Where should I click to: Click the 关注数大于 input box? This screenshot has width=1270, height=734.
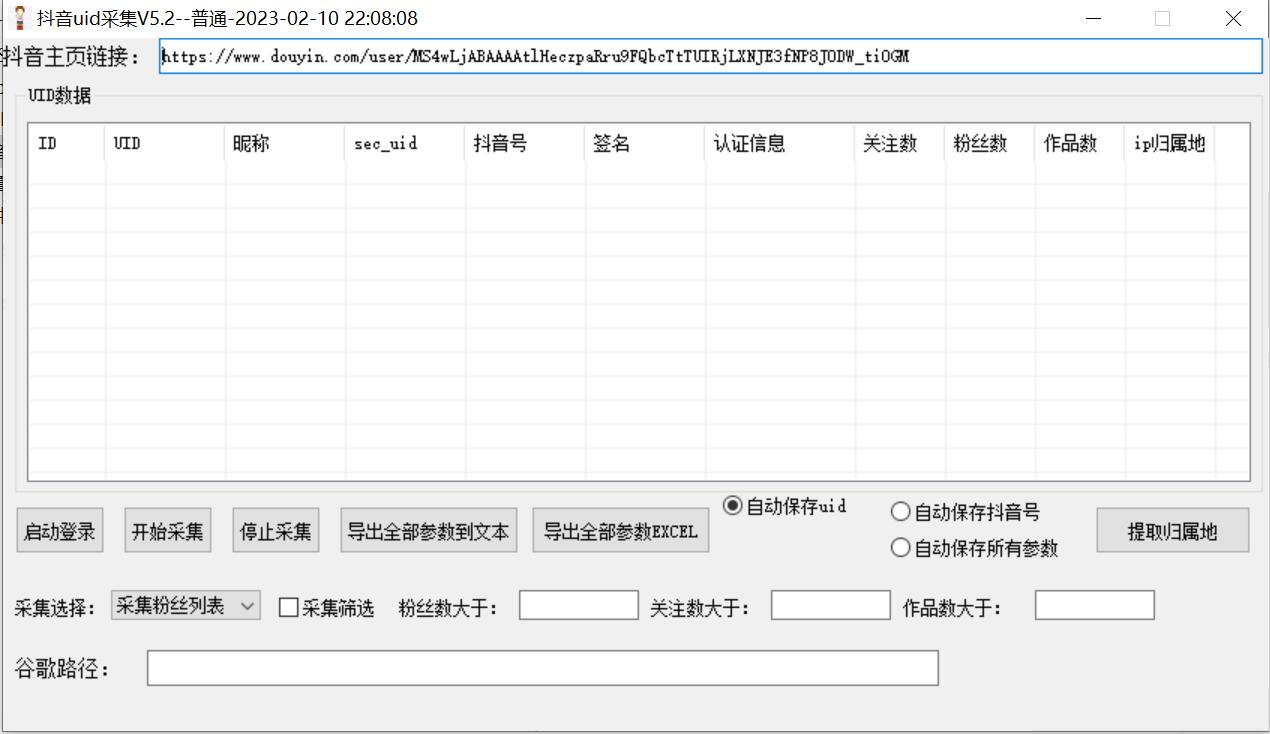point(830,606)
